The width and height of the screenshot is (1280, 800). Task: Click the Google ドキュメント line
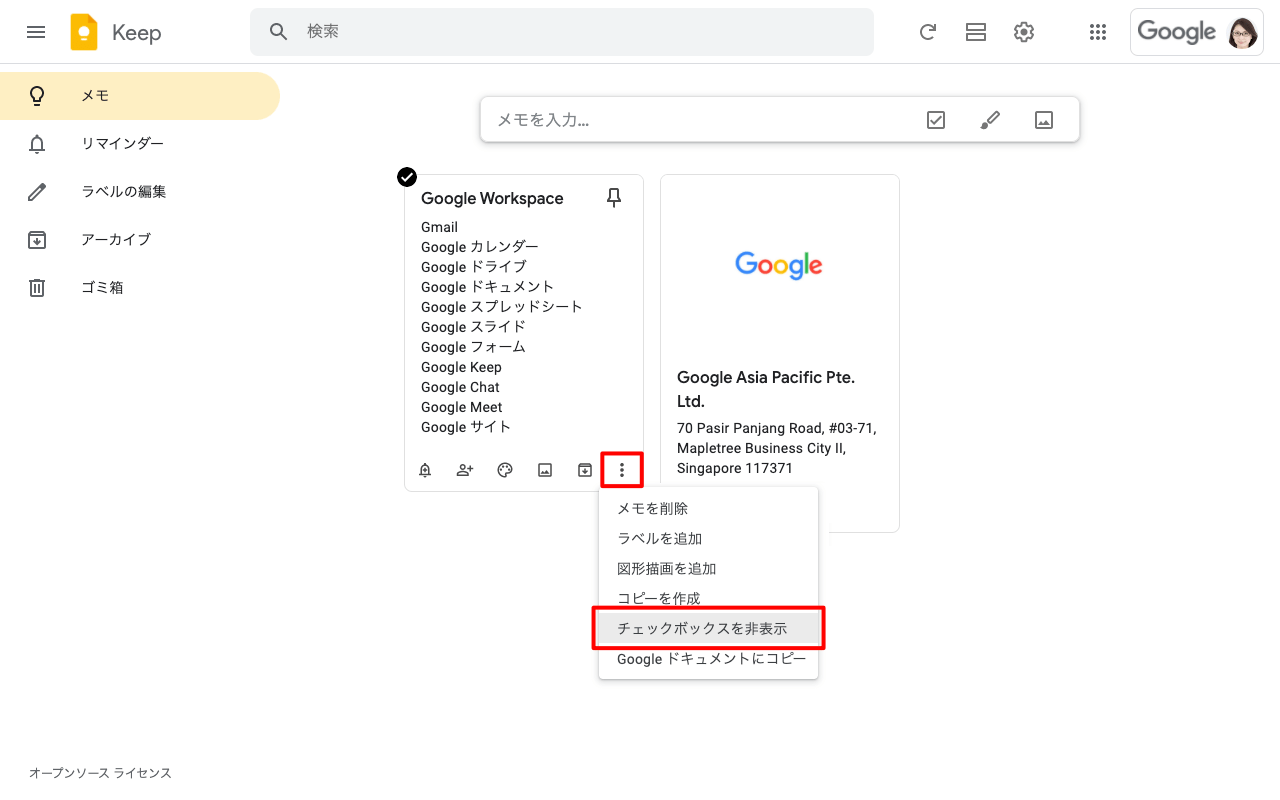(487, 287)
